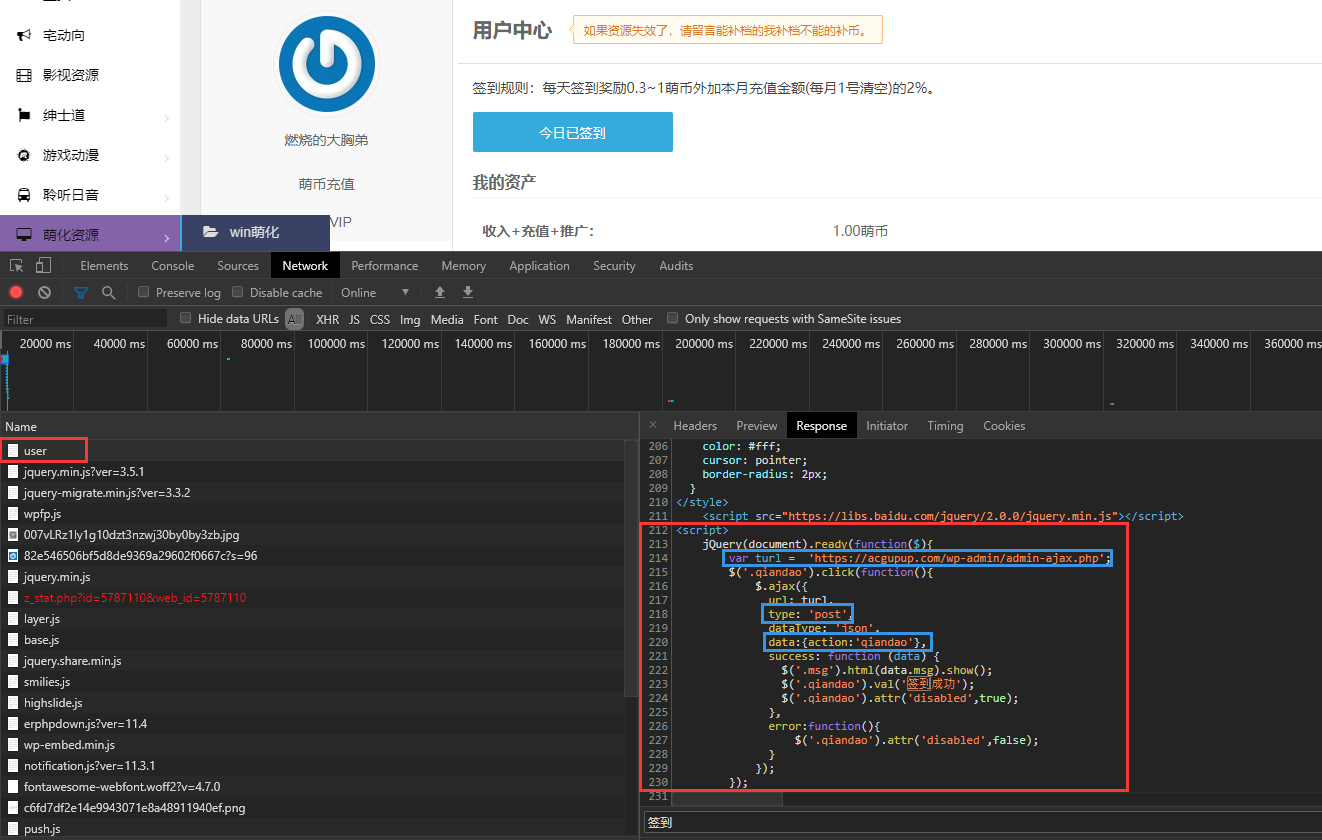Click the 游戏动漫 sidebar icon
The height and width of the screenshot is (840, 1322).
[24, 155]
